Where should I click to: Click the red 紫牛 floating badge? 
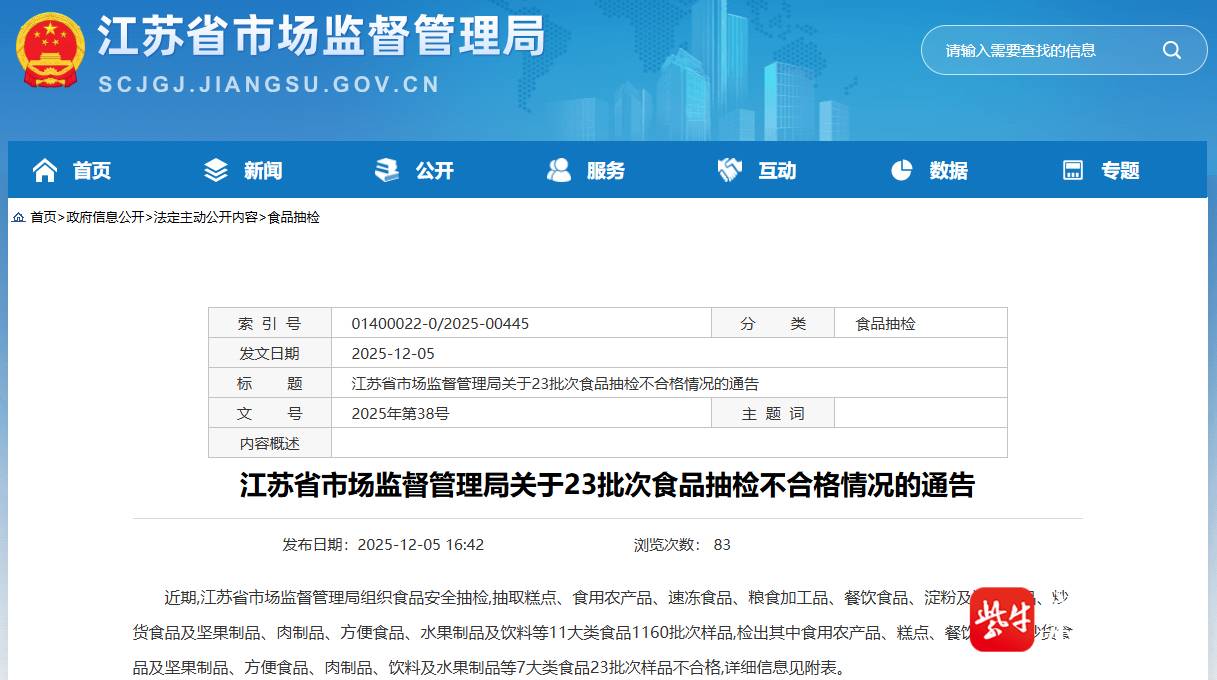pyautogui.click(x=1002, y=619)
